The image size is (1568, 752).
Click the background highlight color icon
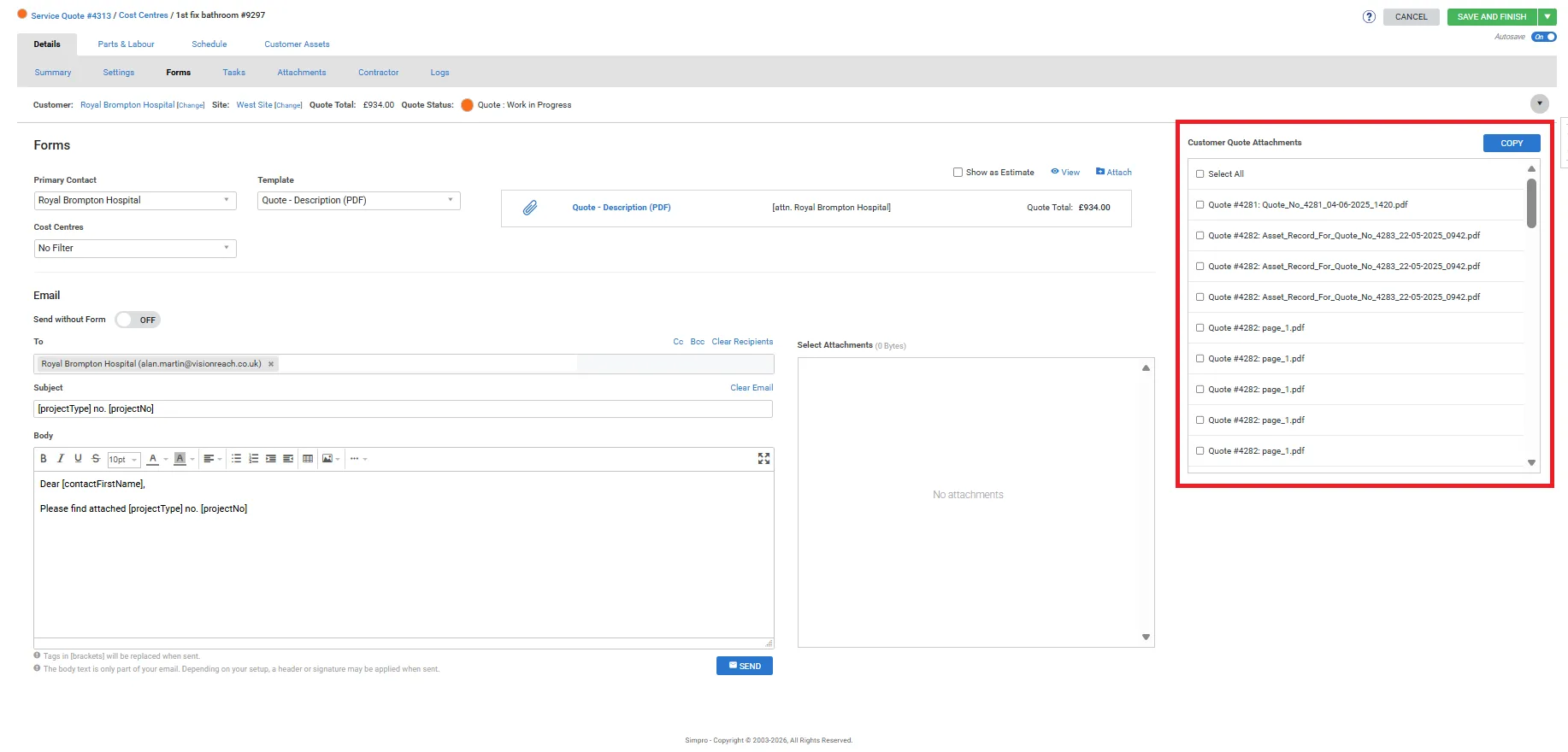(180, 459)
